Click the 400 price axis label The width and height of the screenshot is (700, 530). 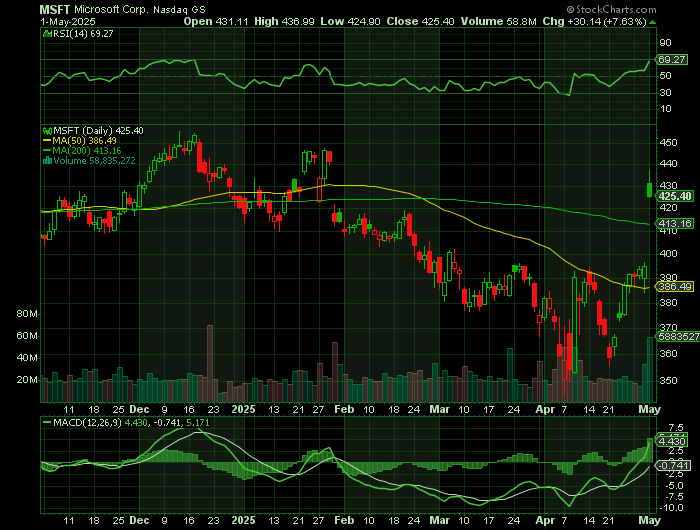pyautogui.click(x=668, y=254)
